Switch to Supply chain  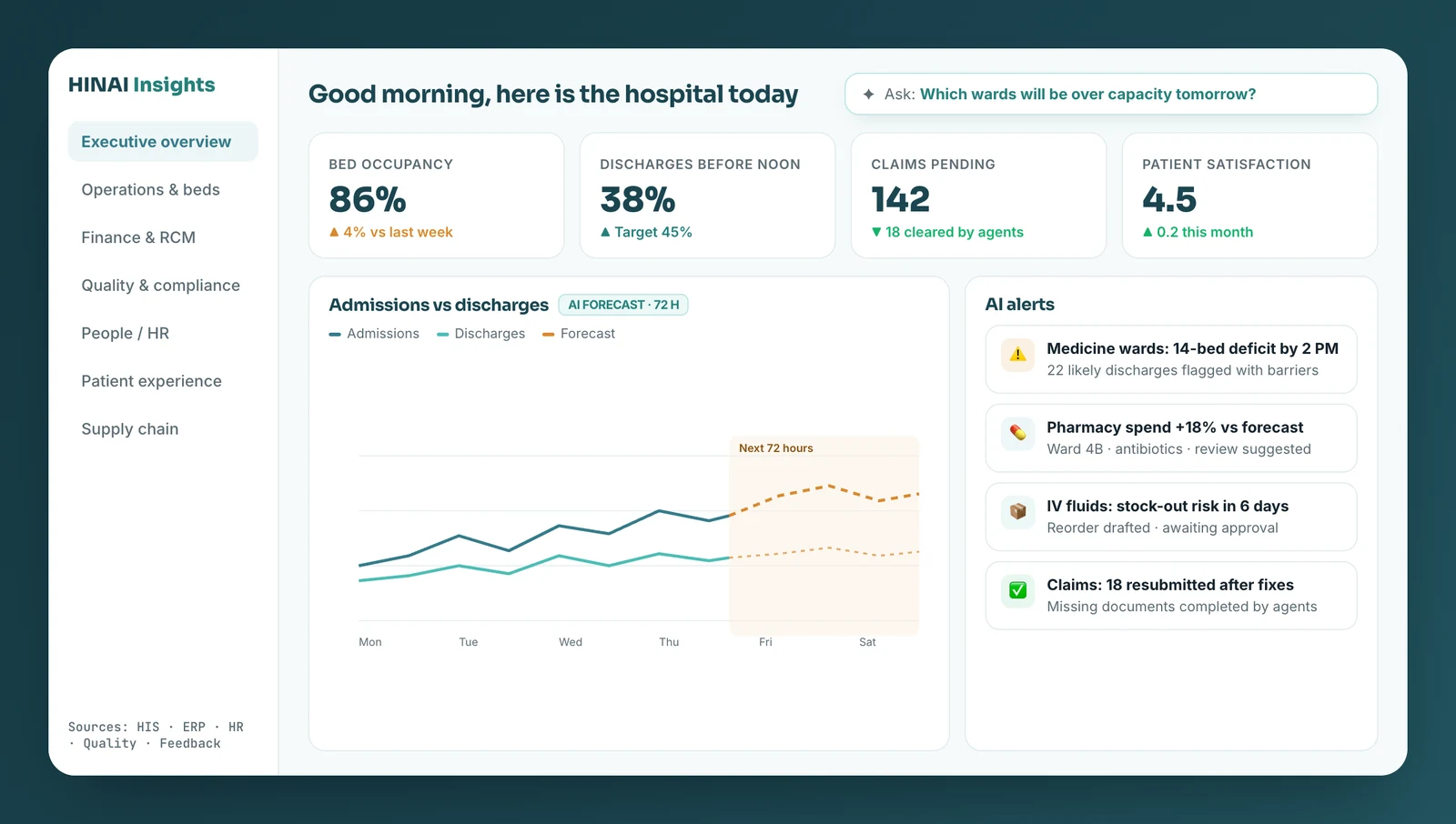tap(163, 429)
